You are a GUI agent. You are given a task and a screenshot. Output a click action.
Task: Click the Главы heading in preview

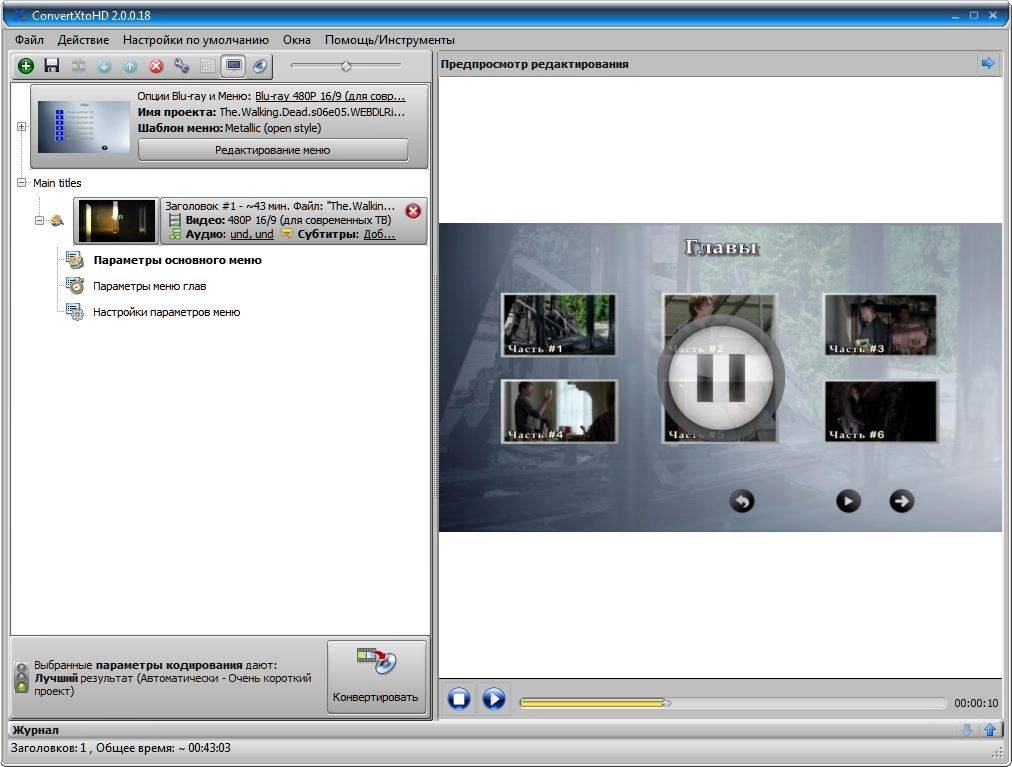pos(722,247)
